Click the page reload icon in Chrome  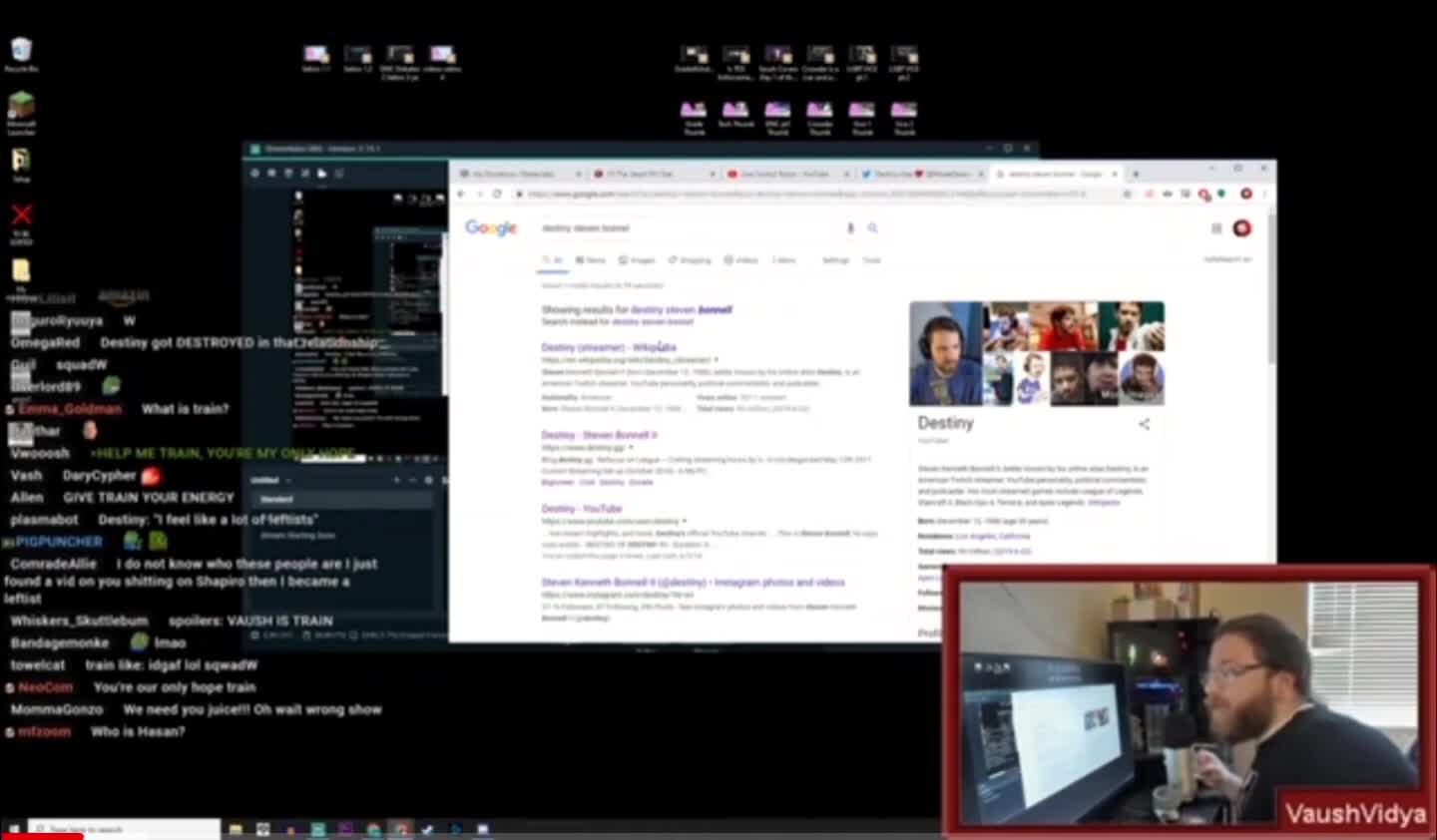click(x=498, y=193)
